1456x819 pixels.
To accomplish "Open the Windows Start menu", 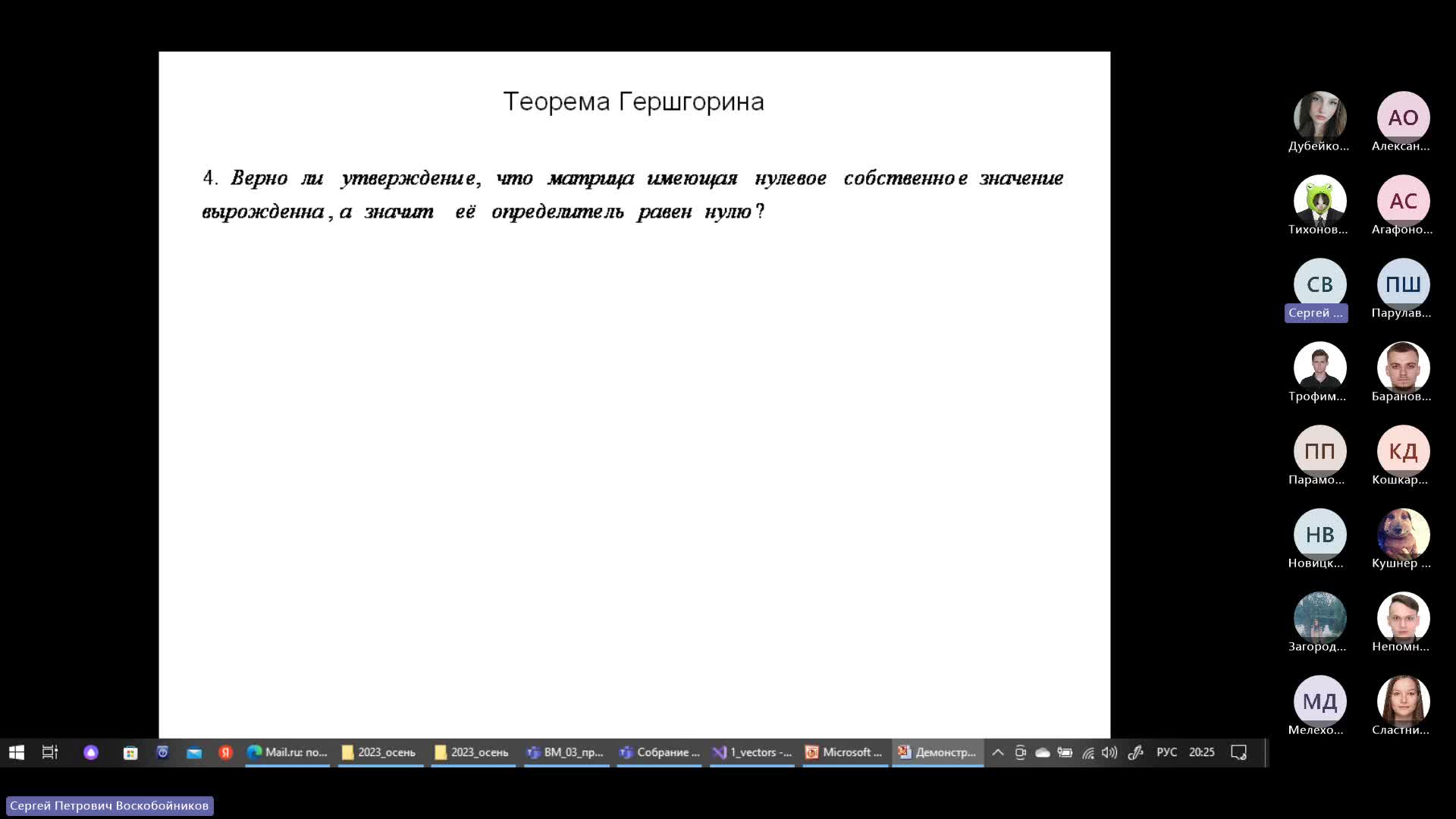I will tap(17, 752).
